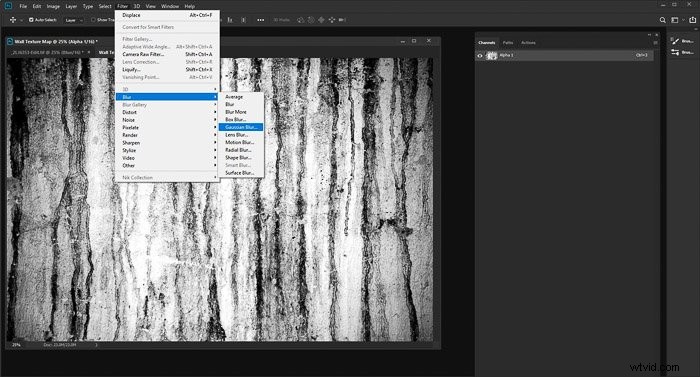Click the 3D pan camera icon
Viewport: 700px width, 377px height.
tap(321, 20)
